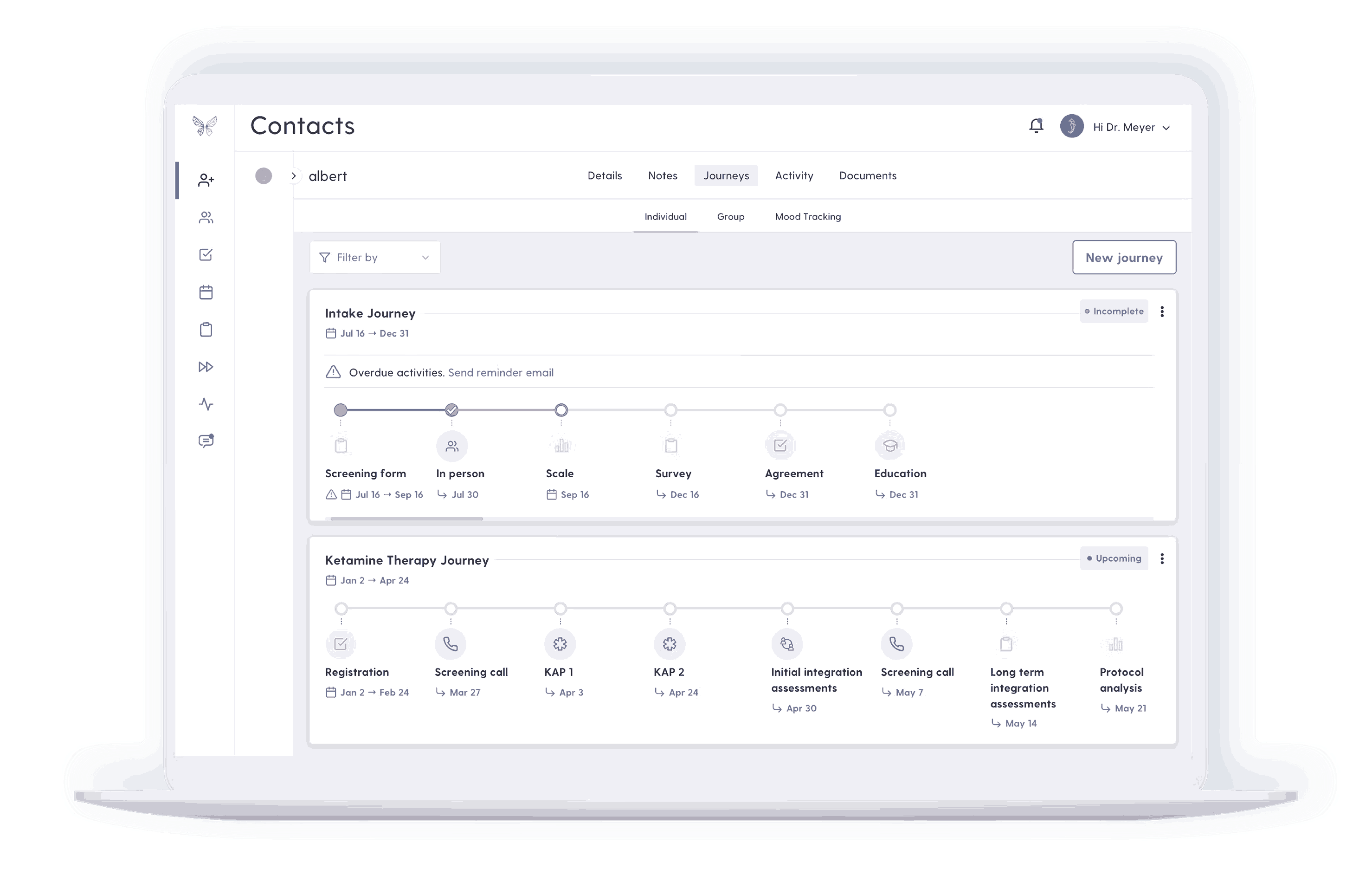Viewport: 1372px width, 895px height.
Task: Click the Send reminder email link
Action: click(x=500, y=373)
